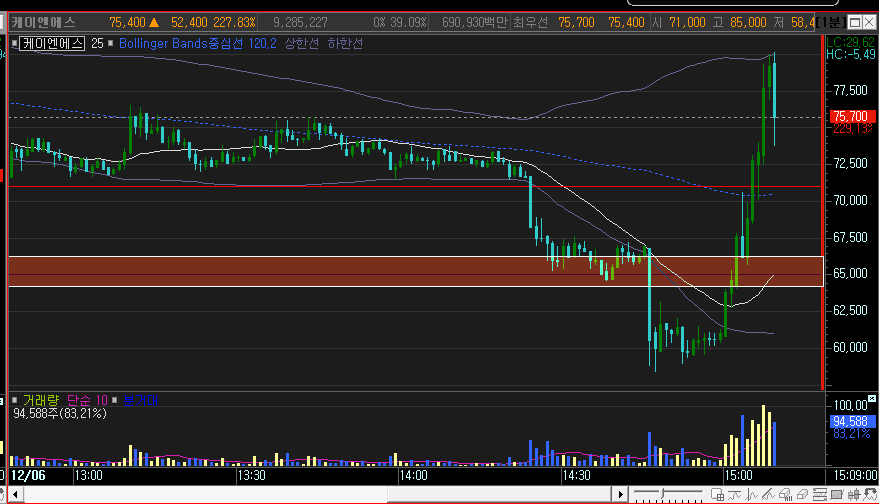Click the moving average period 25 label
This screenshot has width=879, height=504.
pyautogui.click(x=97, y=43)
